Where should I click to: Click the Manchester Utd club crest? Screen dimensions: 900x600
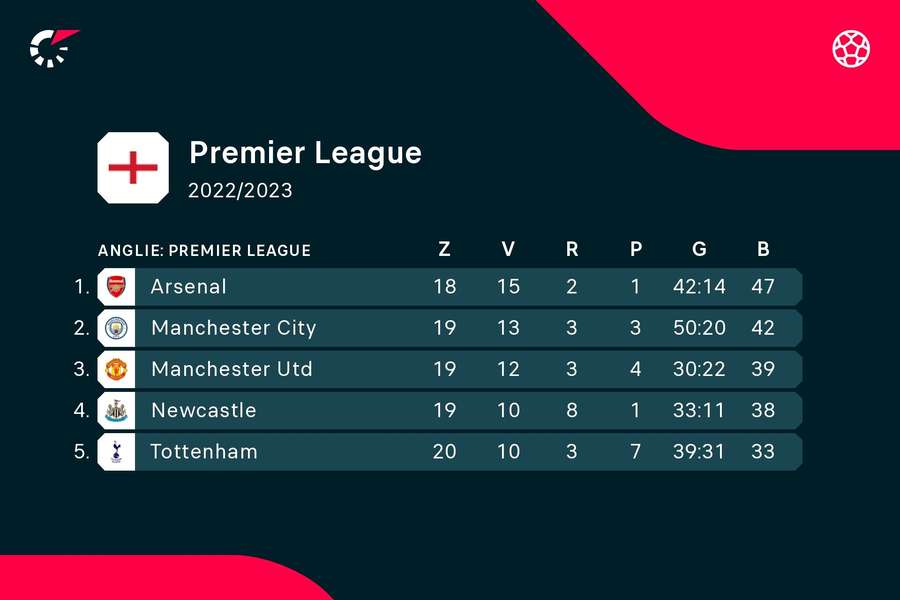pyautogui.click(x=116, y=369)
